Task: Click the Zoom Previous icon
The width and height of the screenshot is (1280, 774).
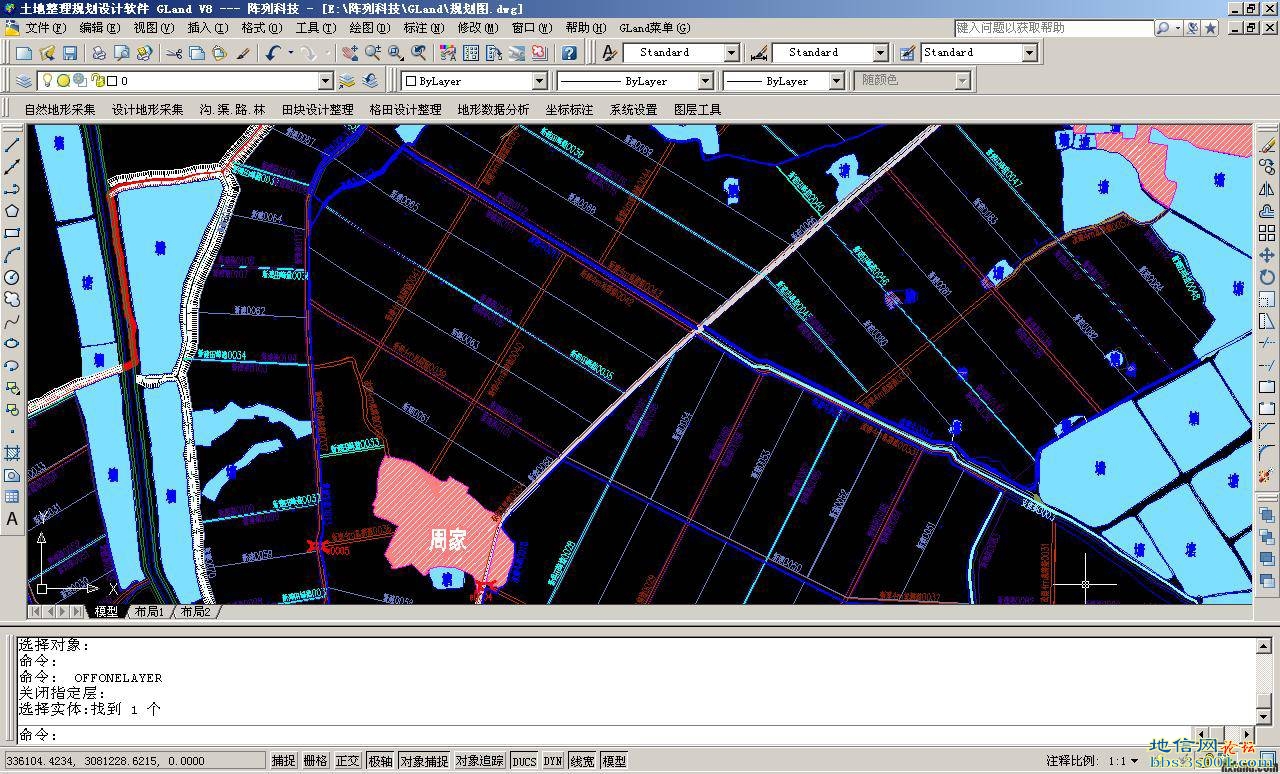Action: pos(418,53)
